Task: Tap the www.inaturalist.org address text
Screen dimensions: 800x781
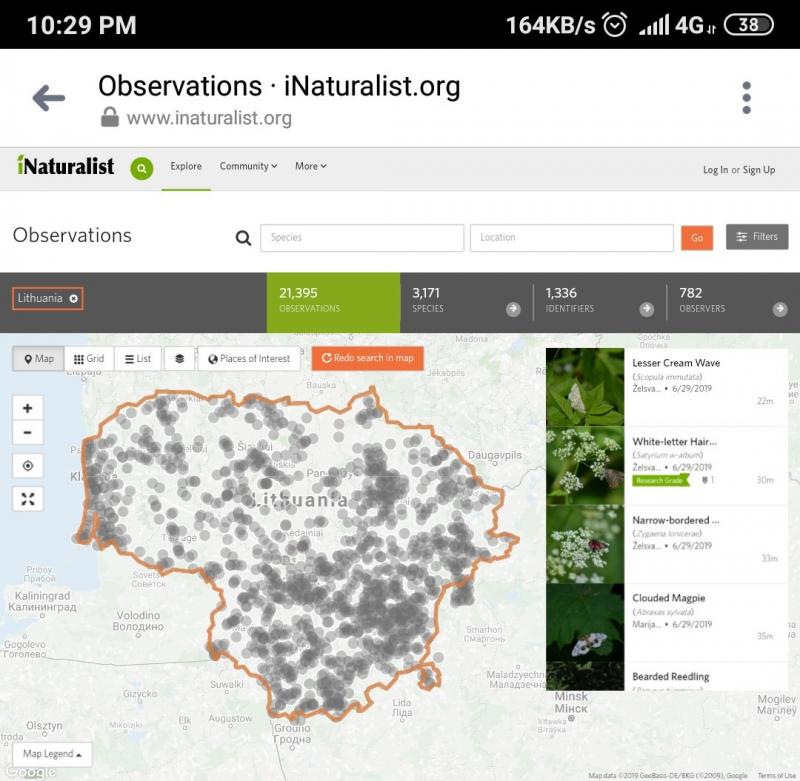Action: pyautogui.click(x=209, y=118)
